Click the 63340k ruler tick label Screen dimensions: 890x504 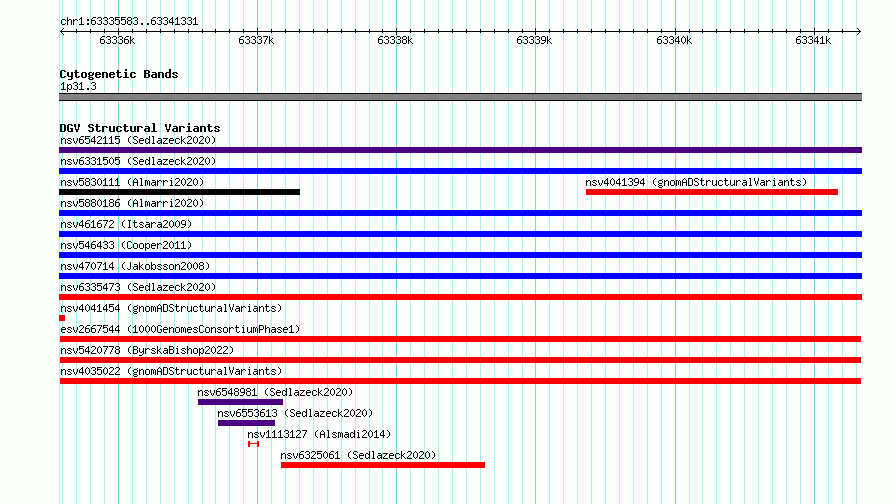[674, 40]
